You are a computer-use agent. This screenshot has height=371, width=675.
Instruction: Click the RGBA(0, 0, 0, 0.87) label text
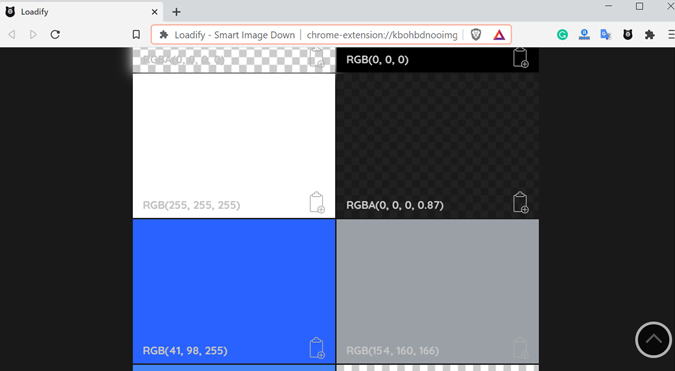point(395,205)
